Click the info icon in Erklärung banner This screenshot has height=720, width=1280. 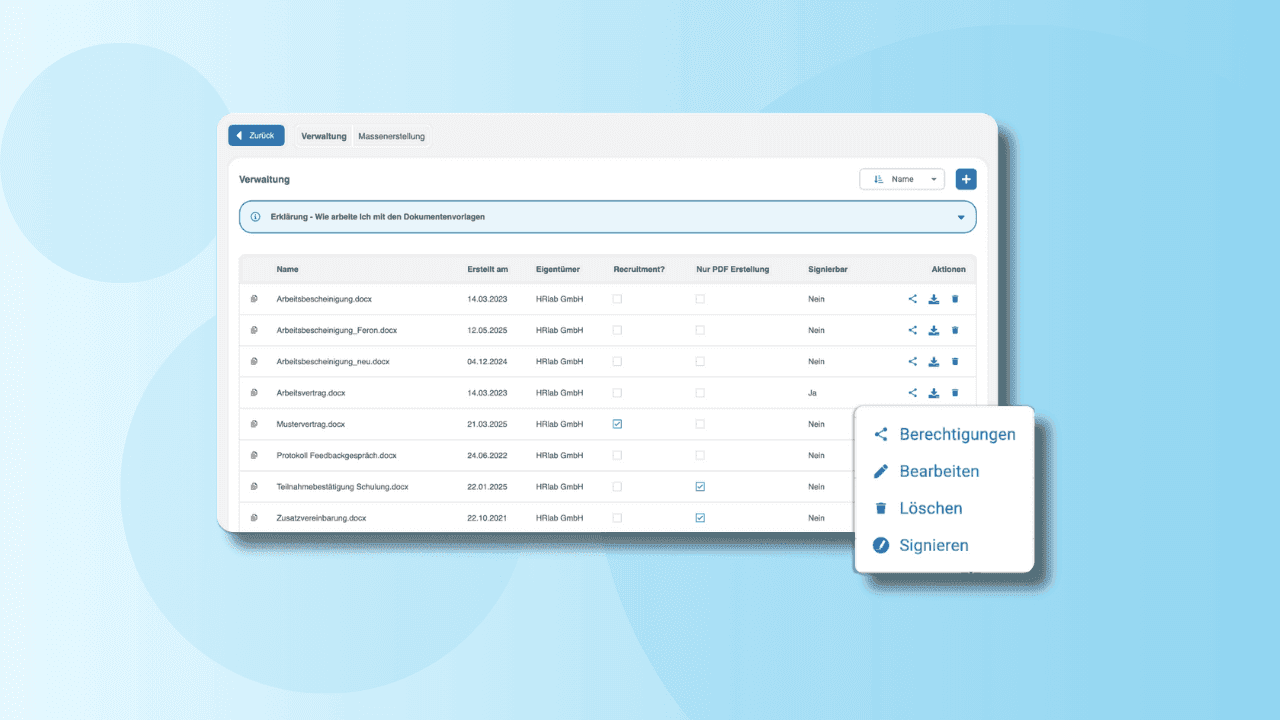[255, 217]
